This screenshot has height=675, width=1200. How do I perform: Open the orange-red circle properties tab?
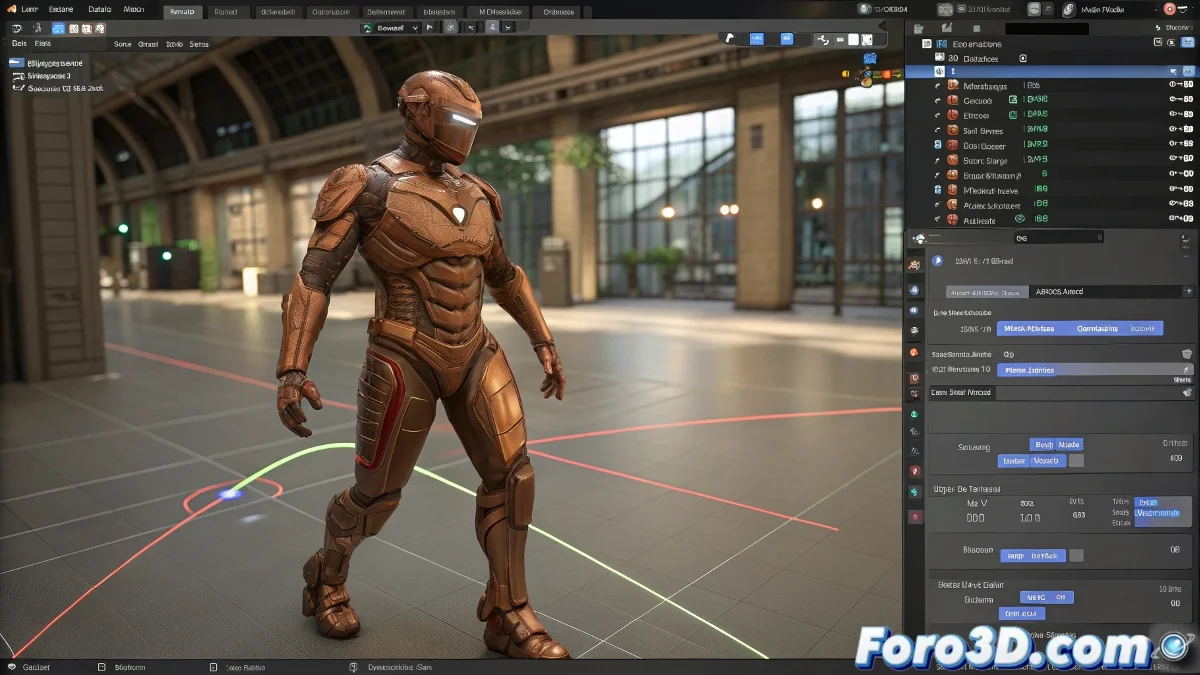914,353
